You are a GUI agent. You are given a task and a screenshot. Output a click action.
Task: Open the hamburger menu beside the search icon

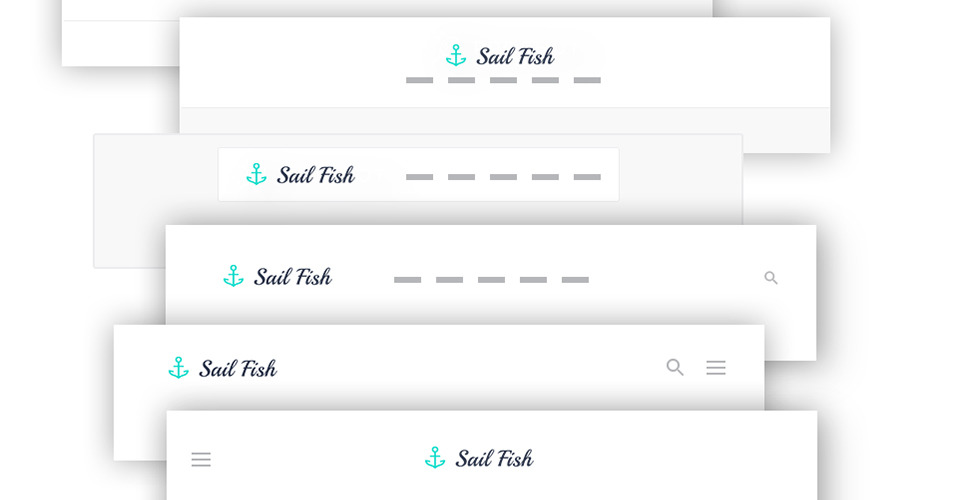click(716, 368)
